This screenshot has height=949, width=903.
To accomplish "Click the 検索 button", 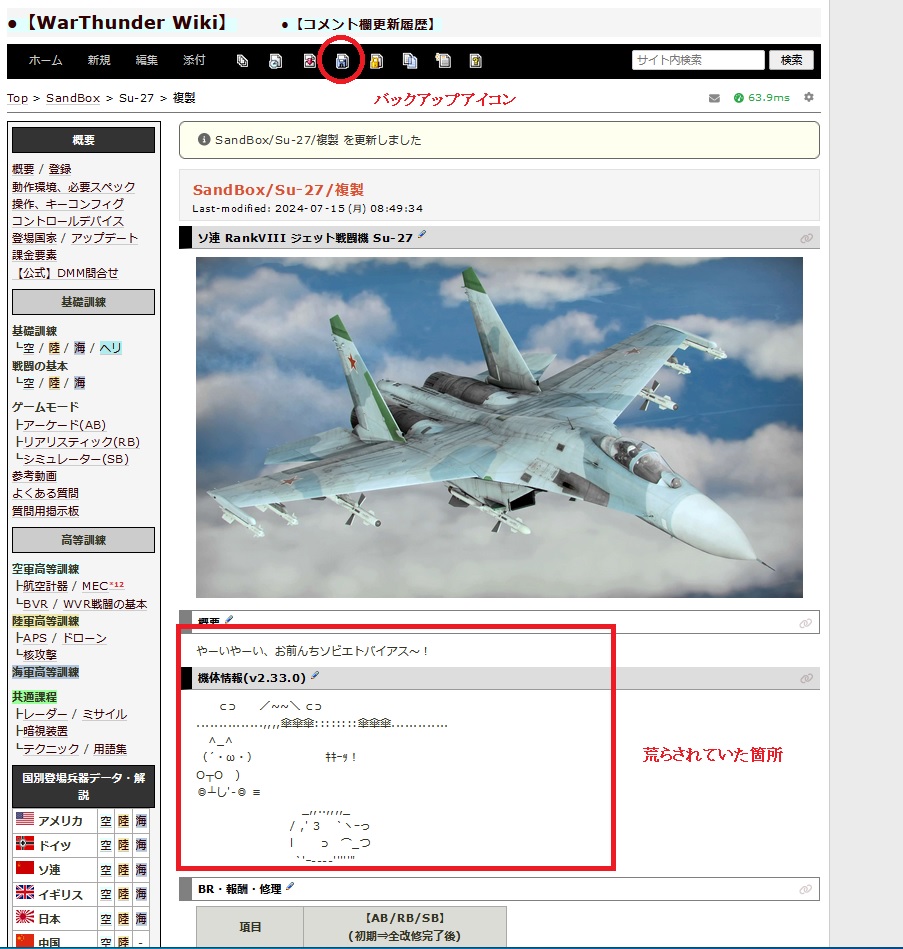I will click(x=791, y=60).
